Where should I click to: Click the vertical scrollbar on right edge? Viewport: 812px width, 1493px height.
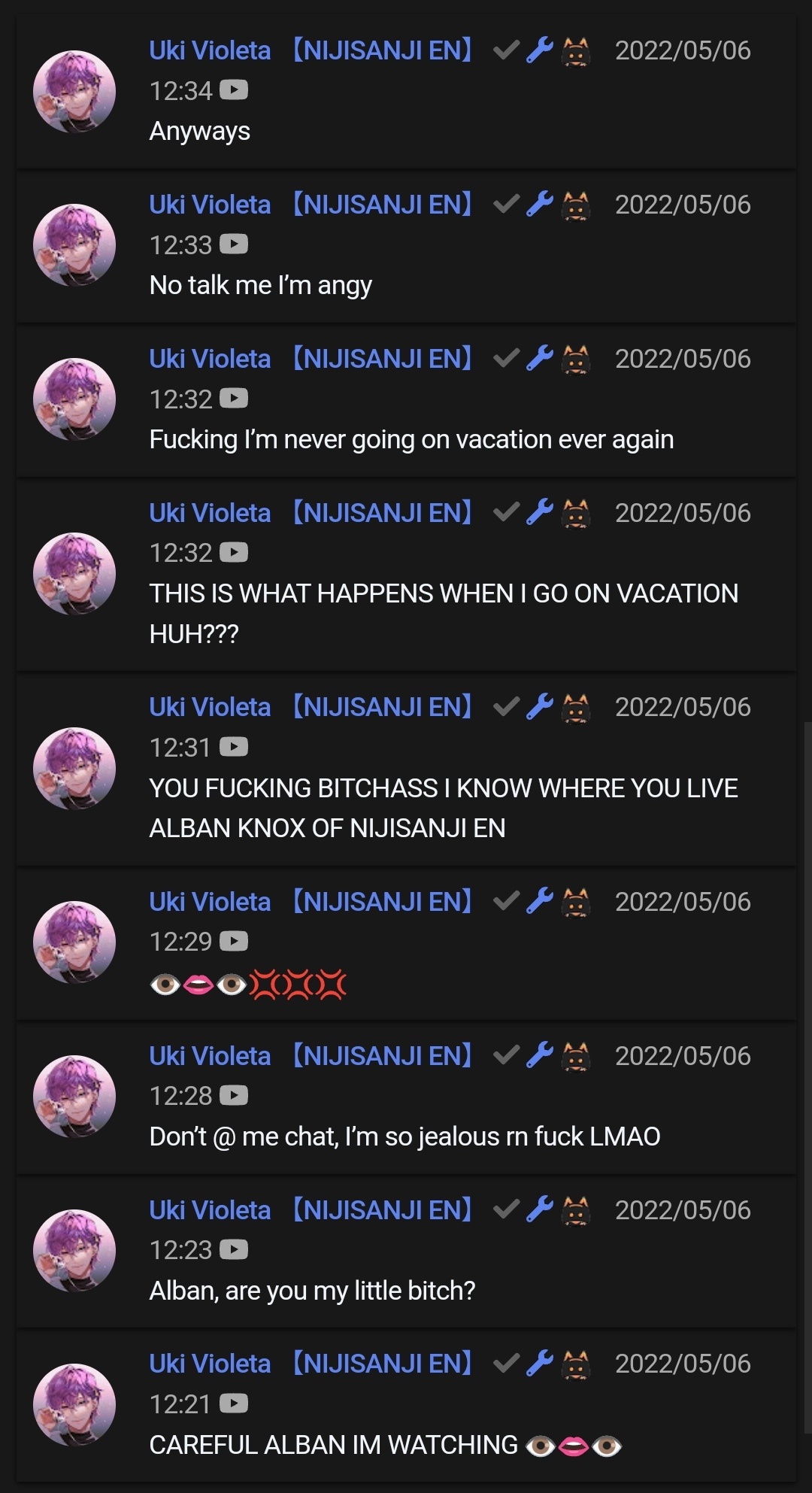807,1077
